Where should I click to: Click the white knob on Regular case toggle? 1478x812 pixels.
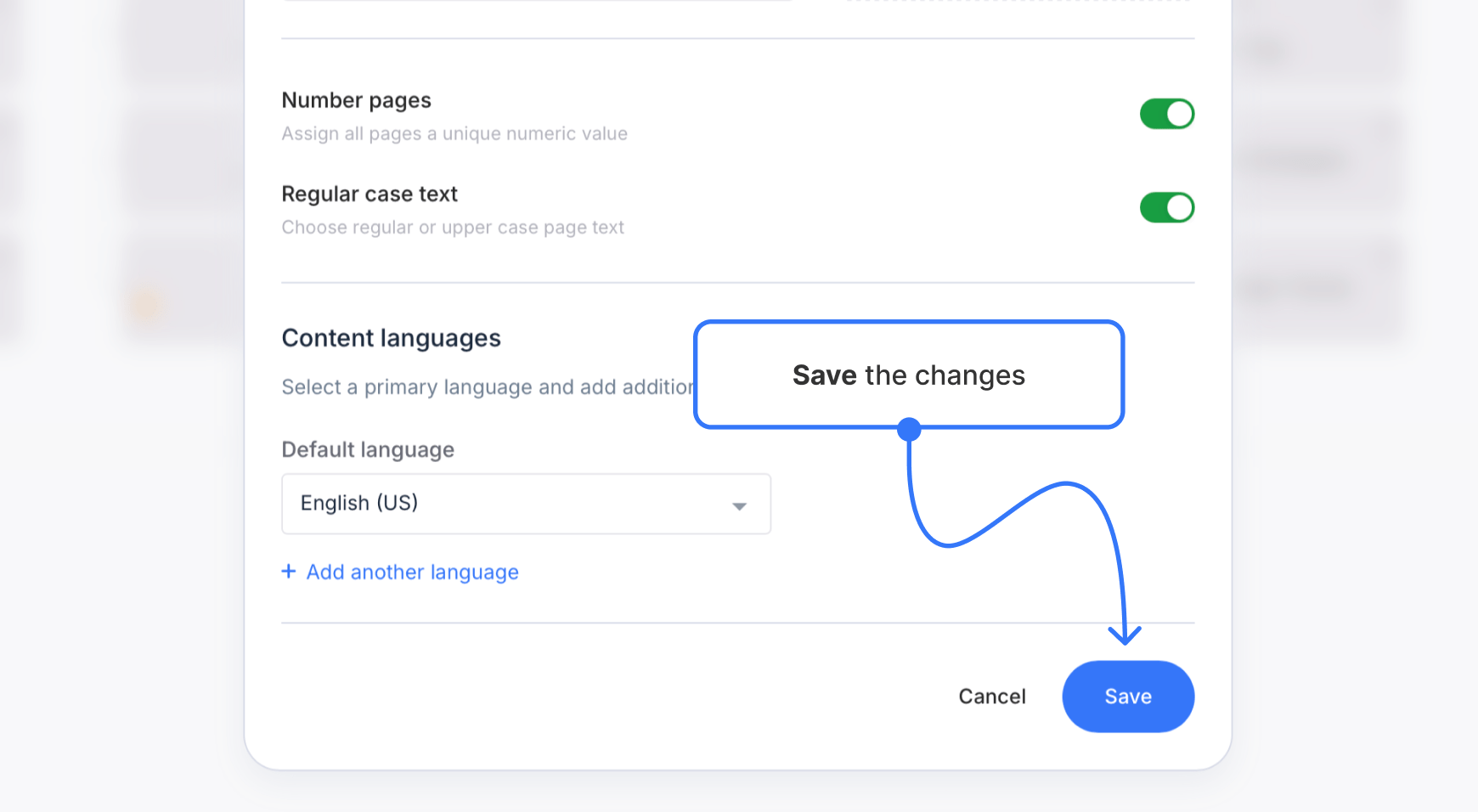1179,206
